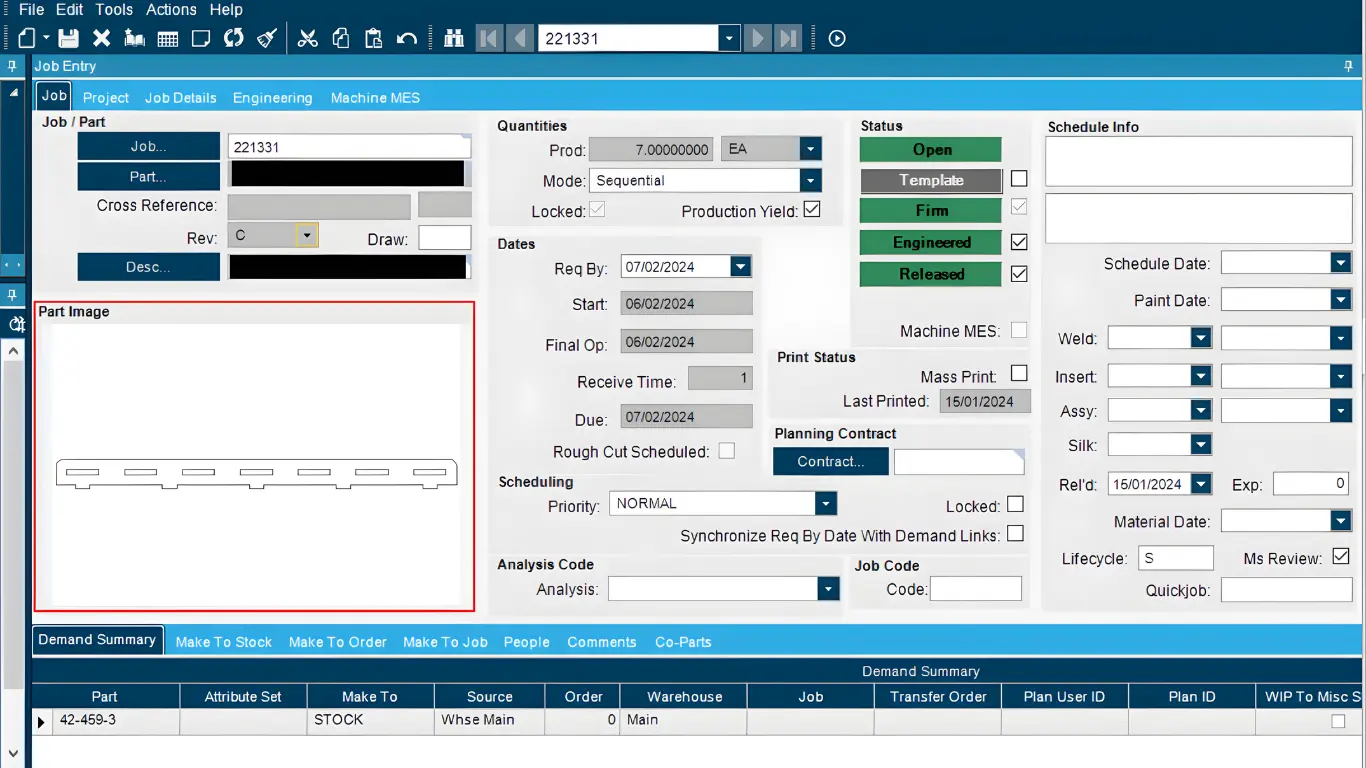This screenshot has width=1366, height=768.
Task: Toggle the Production Yield checkbox
Action: click(812, 210)
